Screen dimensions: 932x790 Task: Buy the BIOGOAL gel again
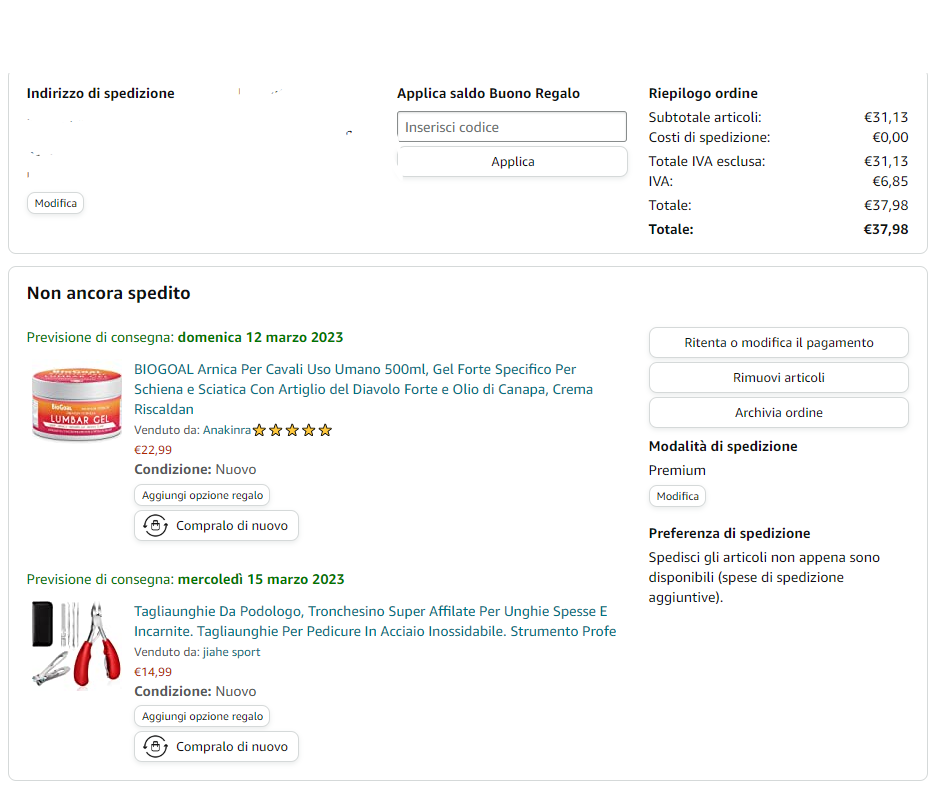click(x=231, y=526)
